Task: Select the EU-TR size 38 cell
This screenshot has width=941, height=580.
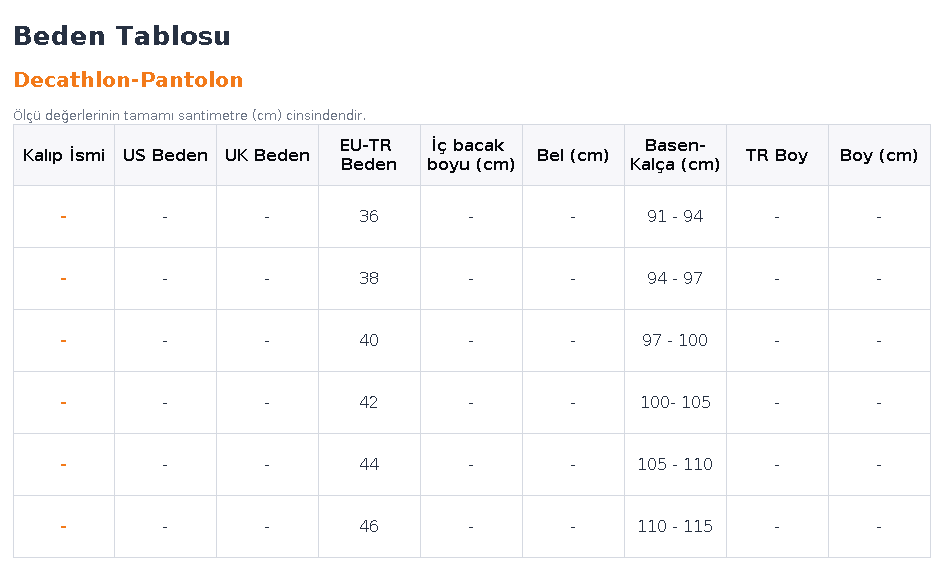Action: 369,279
